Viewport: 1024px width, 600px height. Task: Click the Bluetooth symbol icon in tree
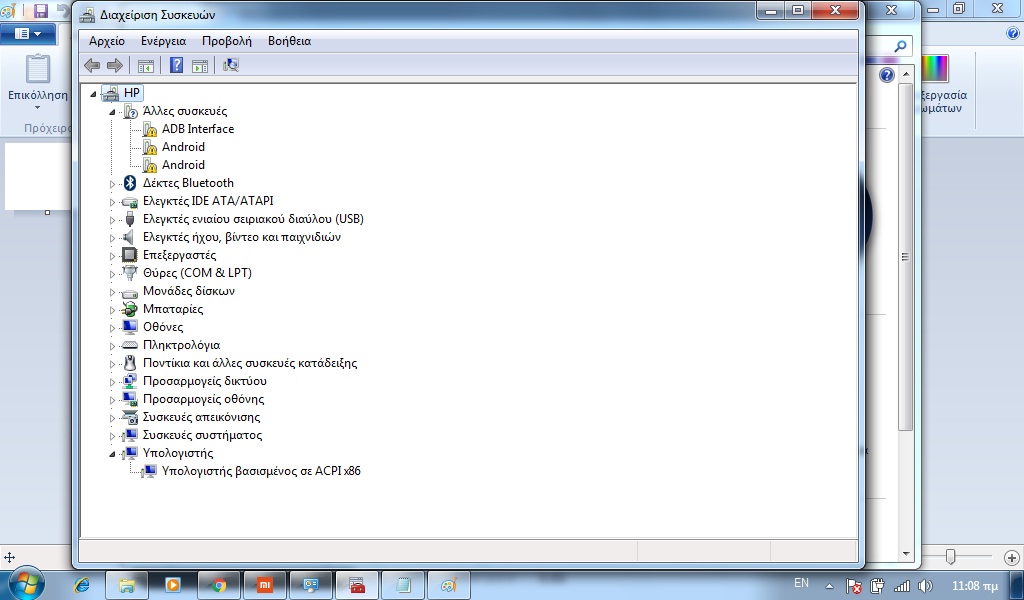pos(130,183)
